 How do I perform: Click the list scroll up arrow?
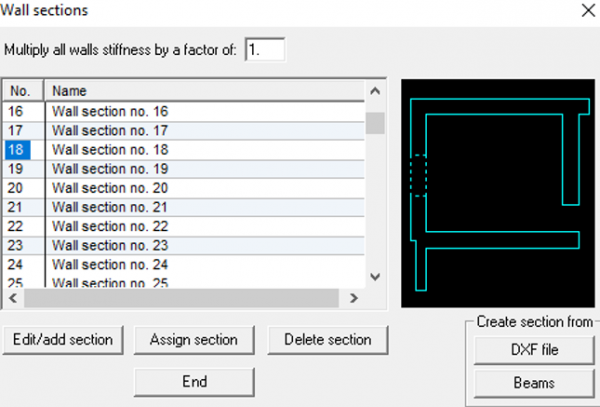(375, 91)
